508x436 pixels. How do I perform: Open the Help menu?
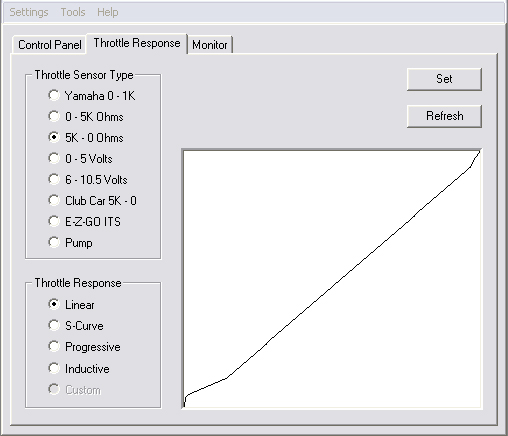pyautogui.click(x=108, y=12)
